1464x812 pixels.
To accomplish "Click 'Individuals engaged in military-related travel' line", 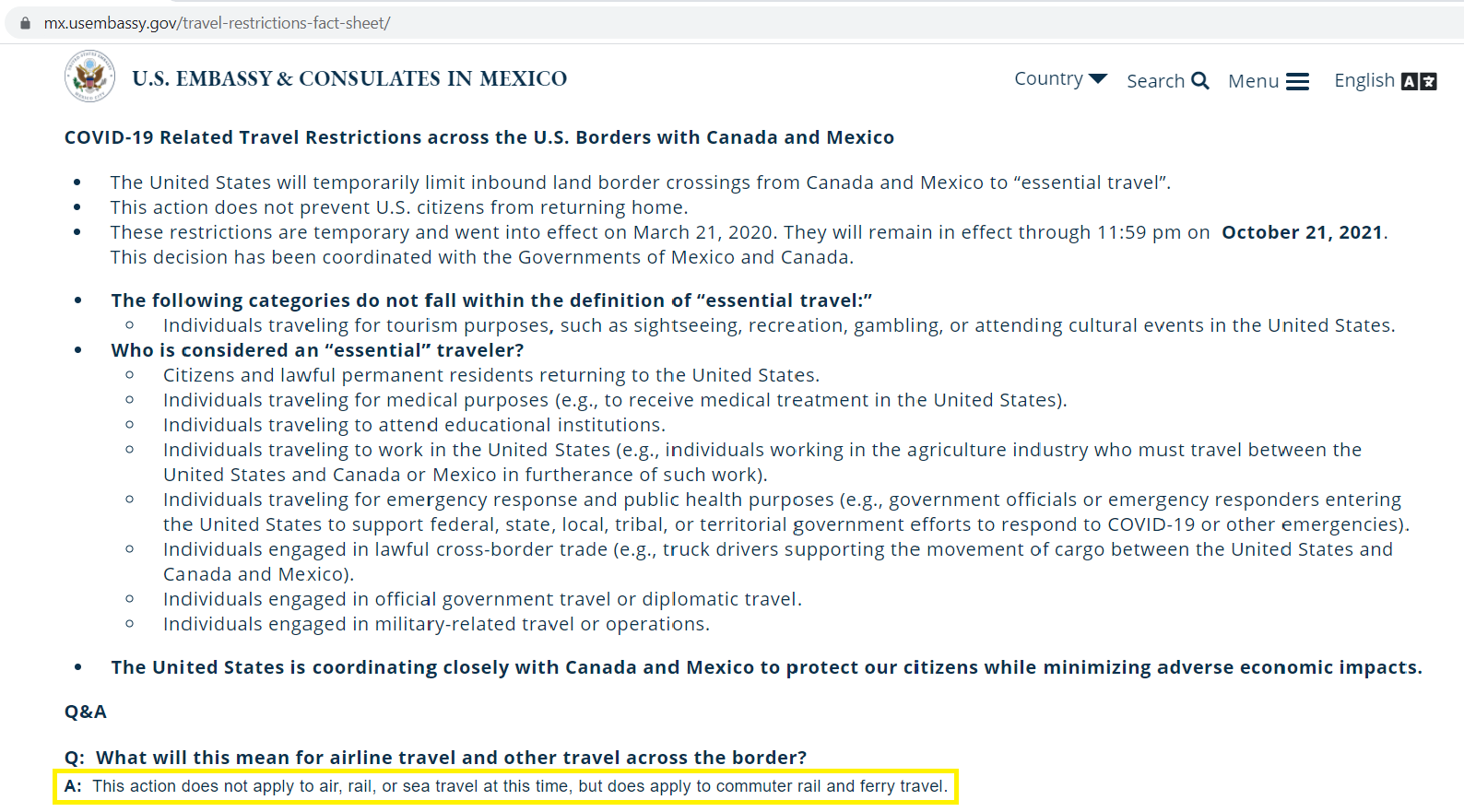I will [436, 624].
